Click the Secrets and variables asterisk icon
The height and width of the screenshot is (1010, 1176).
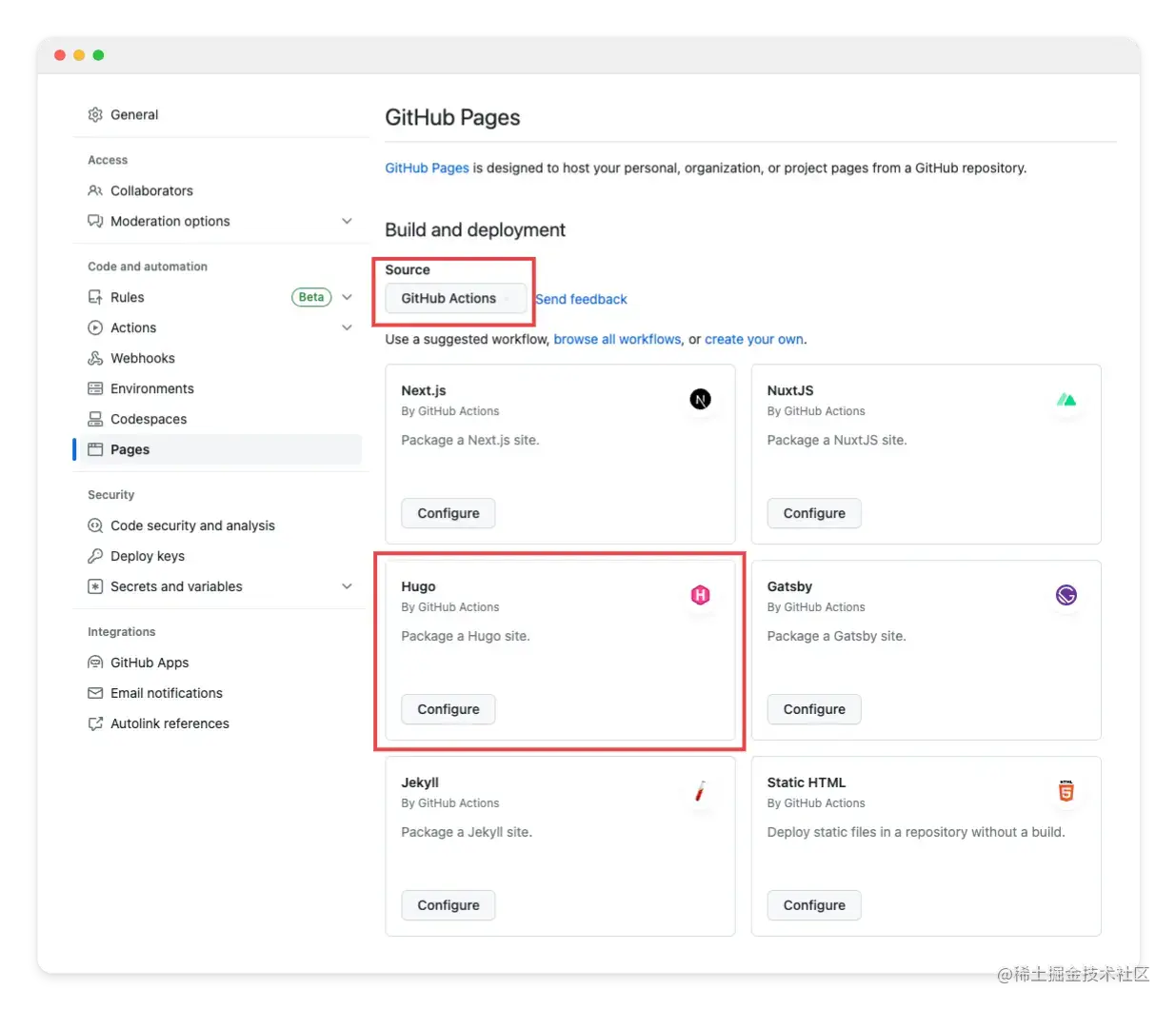(95, 587)
